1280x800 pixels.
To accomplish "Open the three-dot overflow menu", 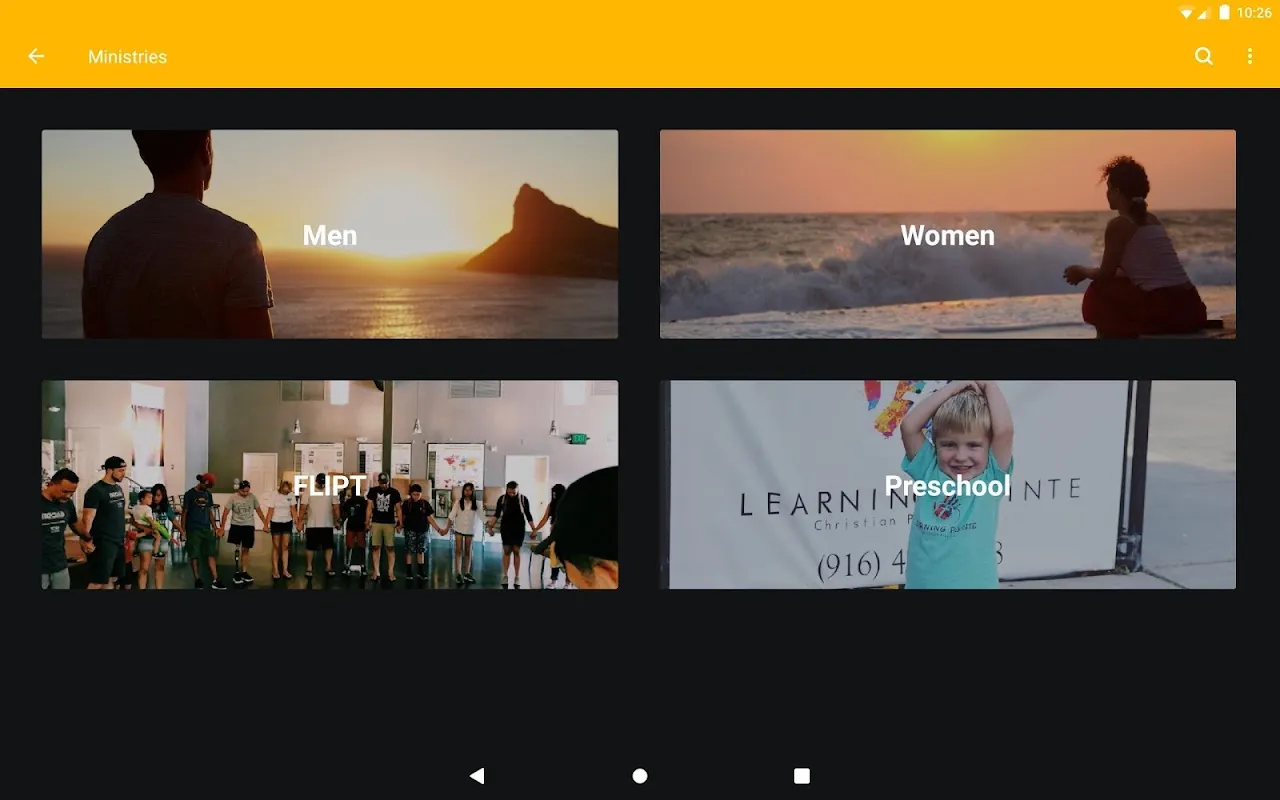I will 1249,57.
